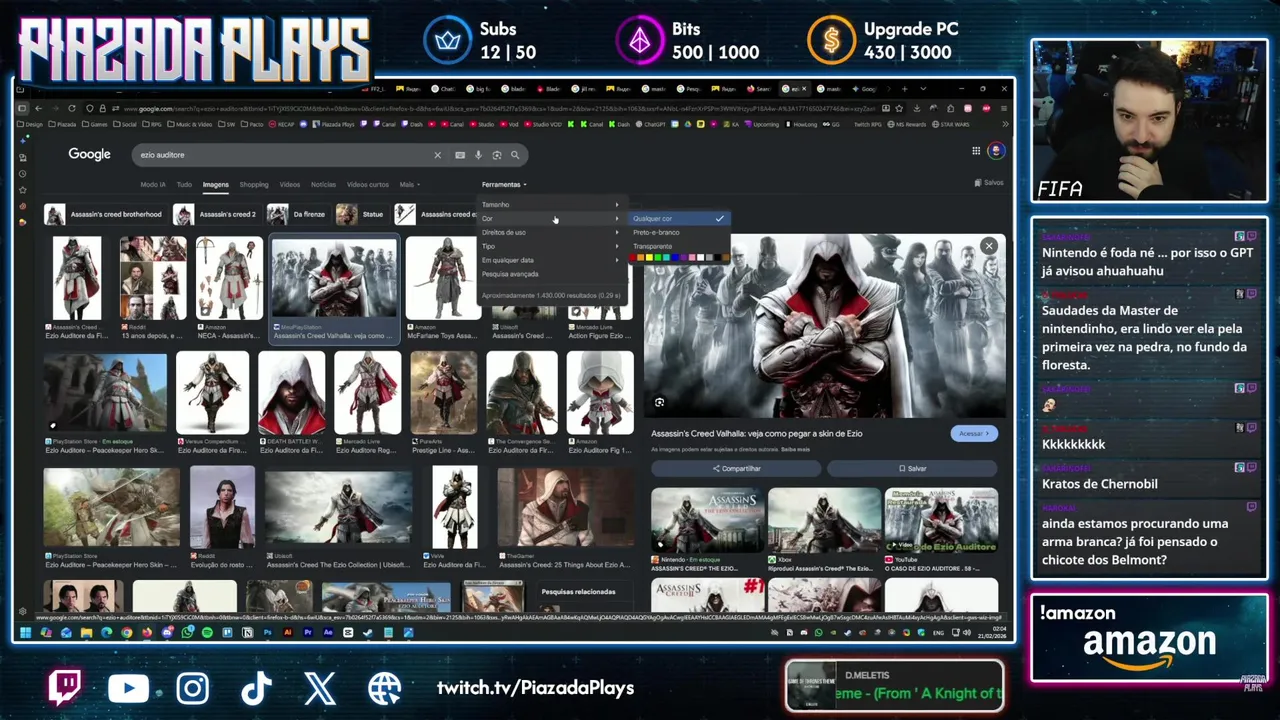Switch to the 'Vídeos' tab
The width and height of the screenshot is (1280, 720).
pos(290,184)
